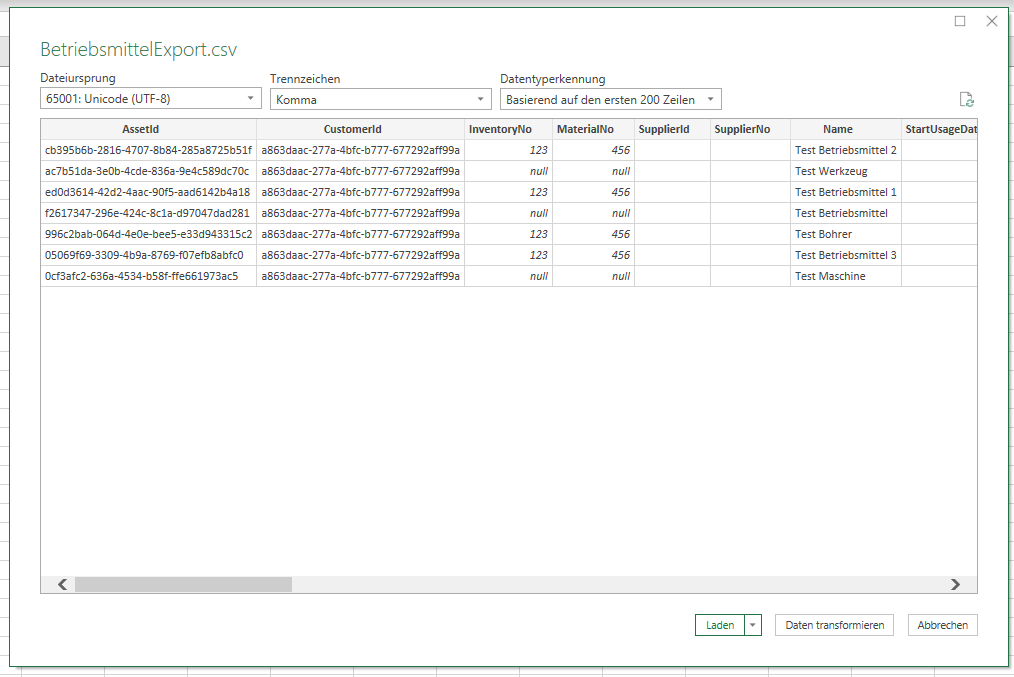Open the Dateiursprung encoding dropdown
Viewport: 1014px width, 677px height.
tap(151, 99)
